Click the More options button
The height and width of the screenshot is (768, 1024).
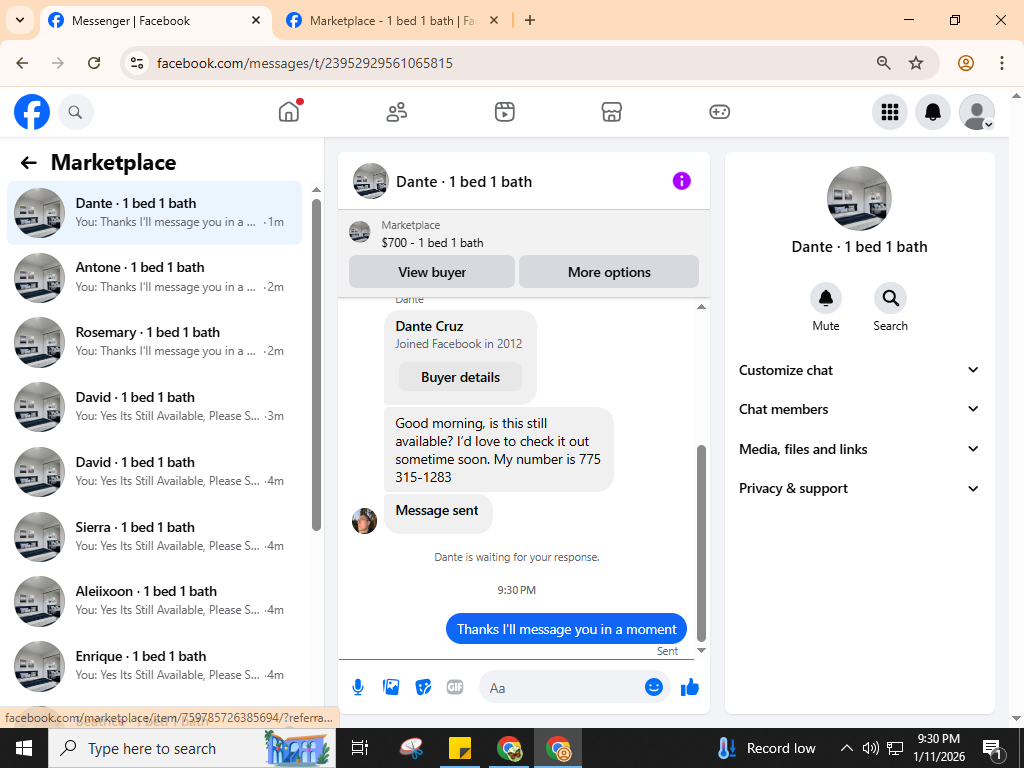(609, 272)
